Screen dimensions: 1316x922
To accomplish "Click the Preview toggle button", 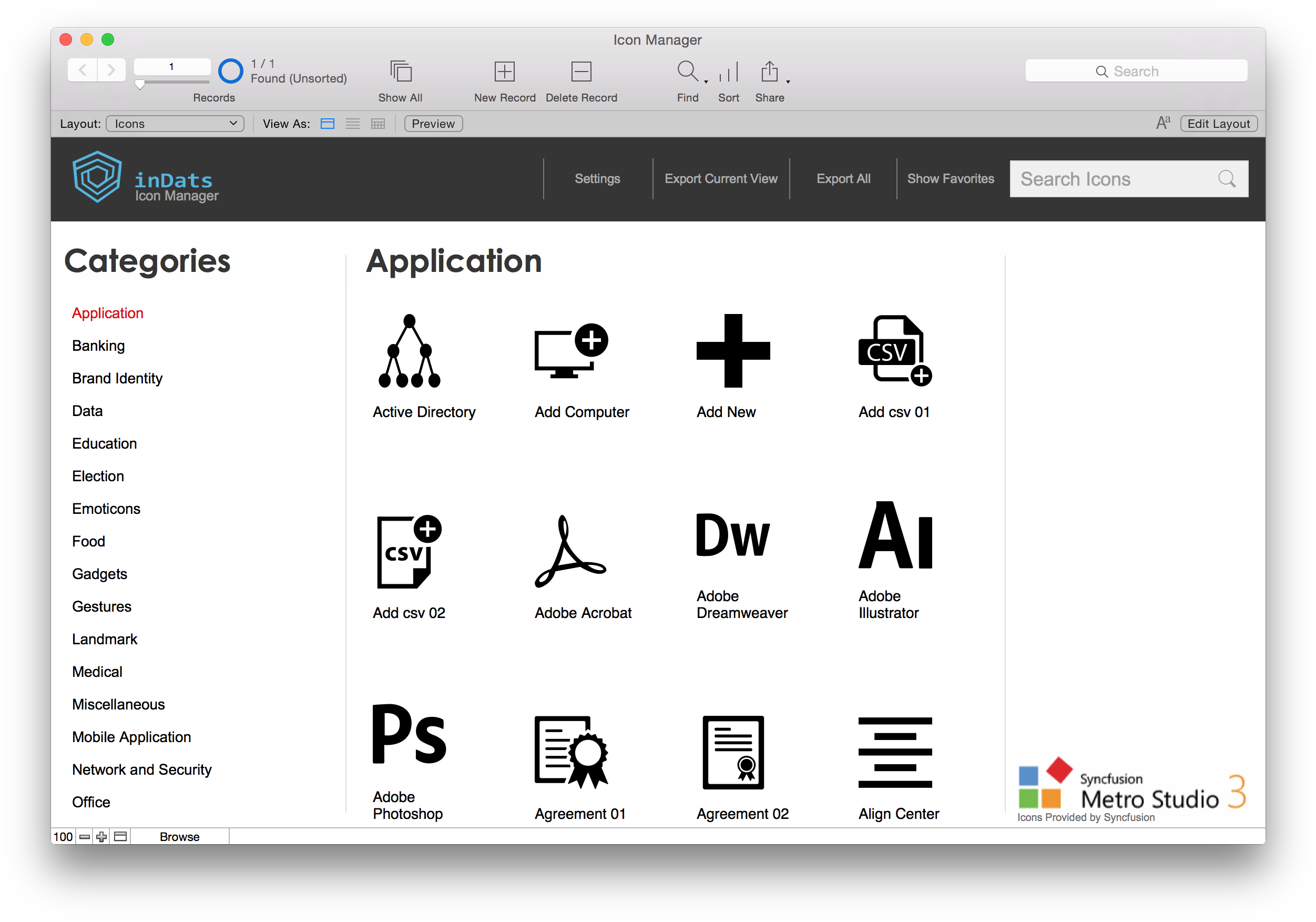I will (x=434, y=124).
